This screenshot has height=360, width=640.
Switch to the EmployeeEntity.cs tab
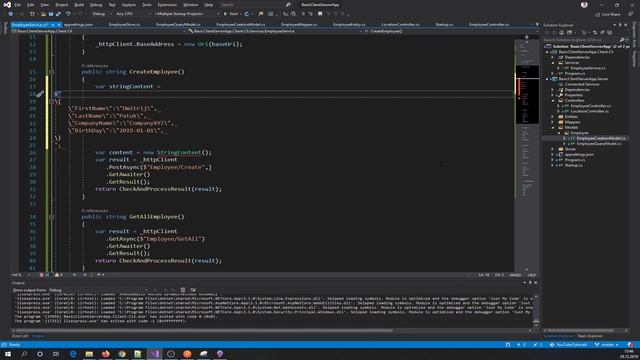coord(349,24)
